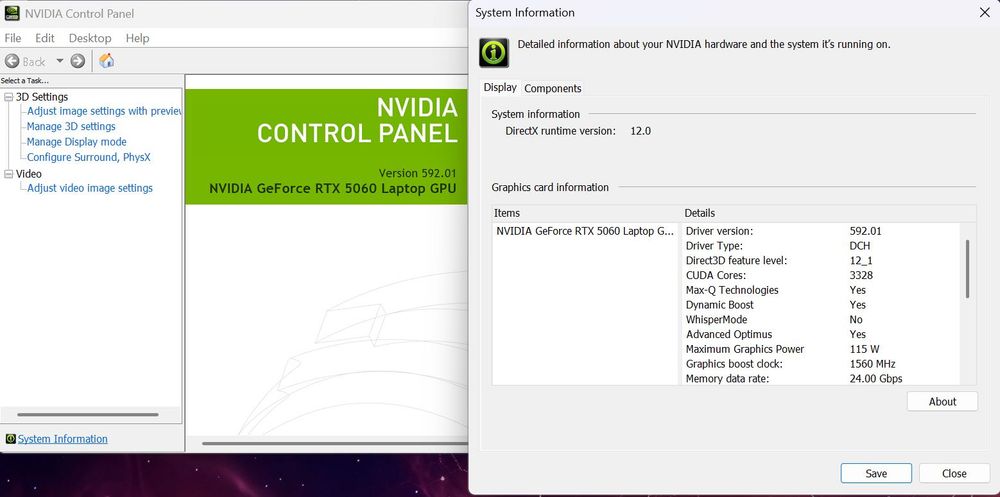Image resolution: width=1000 pixels, height=497 pixels.
Task: Click the Details column header
Action: click(828, 213)
